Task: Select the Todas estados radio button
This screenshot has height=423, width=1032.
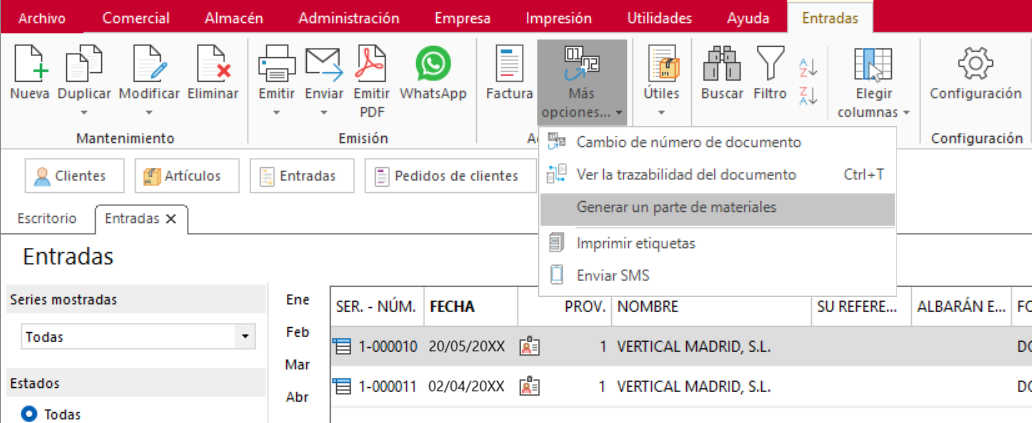Action: pyautogui.click(x=30, y=414)
